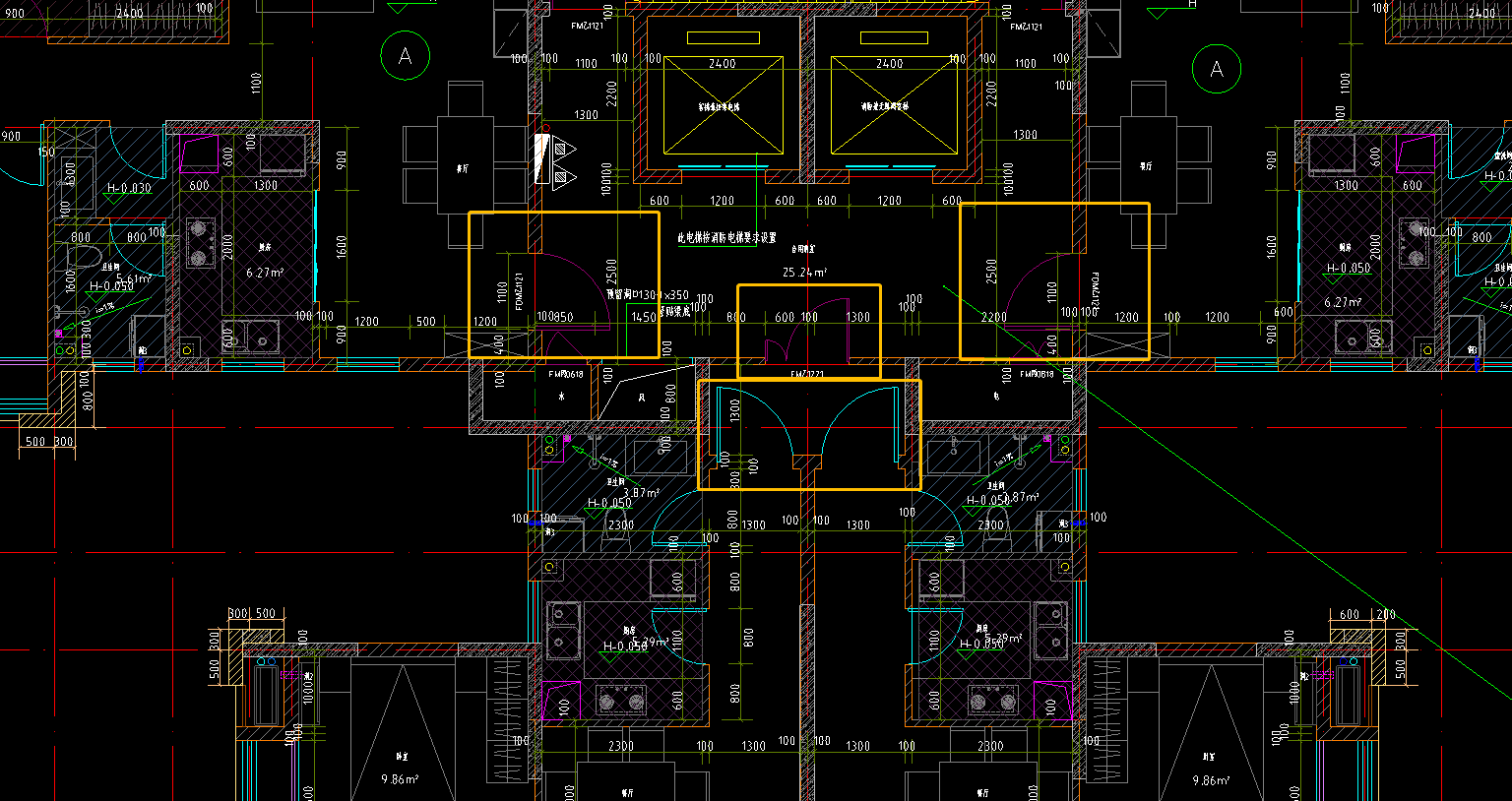Select the 2200 dimension left of right FDMZ1121
Viewport: 1512px width, 801px height.
994,318
